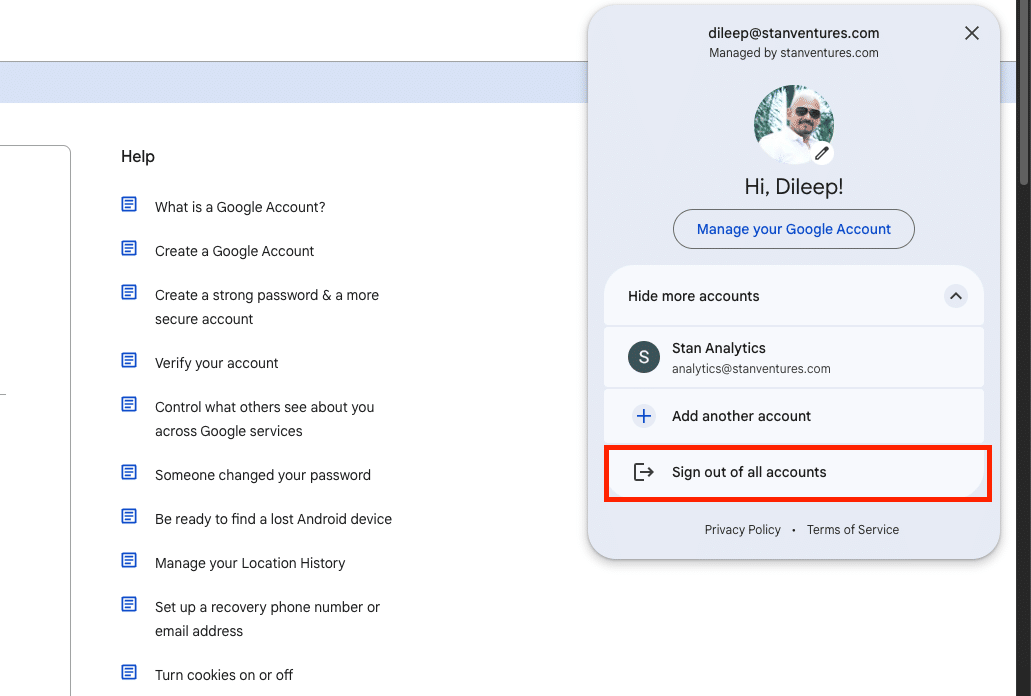Click the Stan Analytics avatar icon
Viewport: 1031px width, 696px height.
pyautogui.click(x=643, y=357)
